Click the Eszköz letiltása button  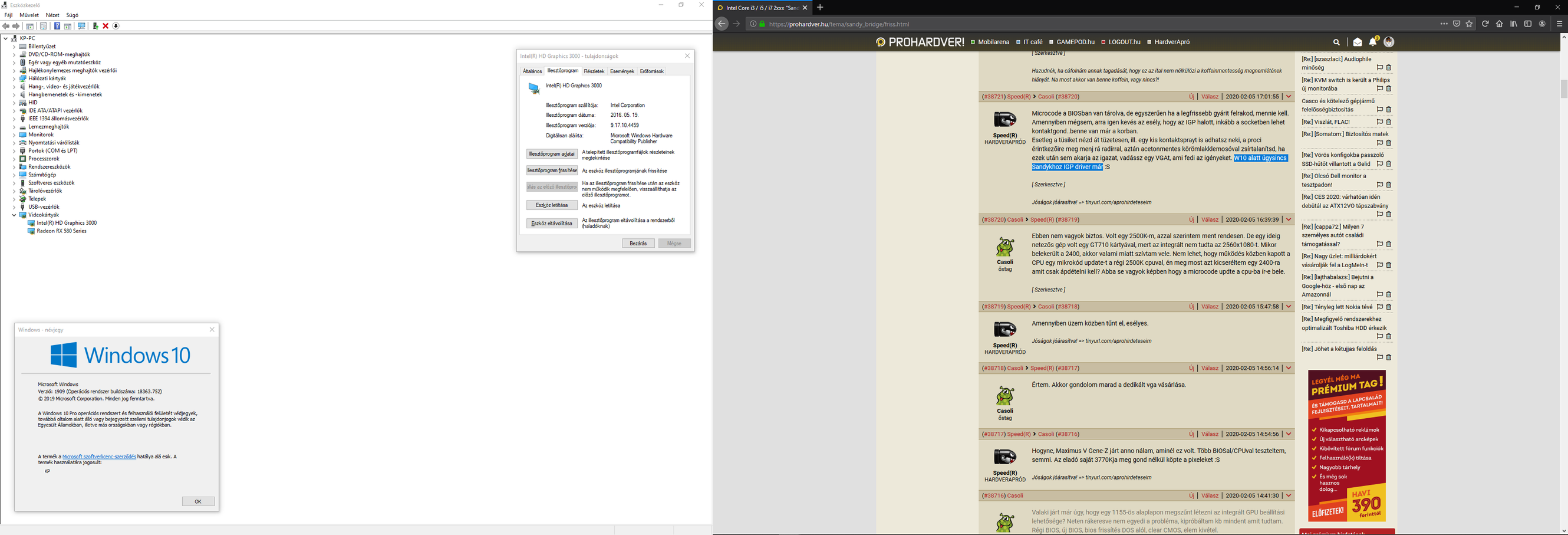point(552,205)
